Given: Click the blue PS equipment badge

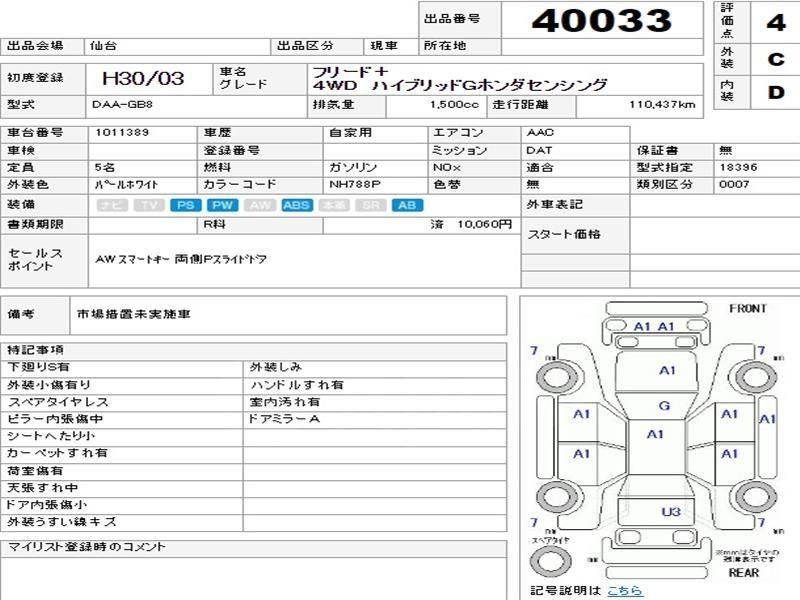Looking at the screenshot, I should pyautogui.click(x=186, y=205).
